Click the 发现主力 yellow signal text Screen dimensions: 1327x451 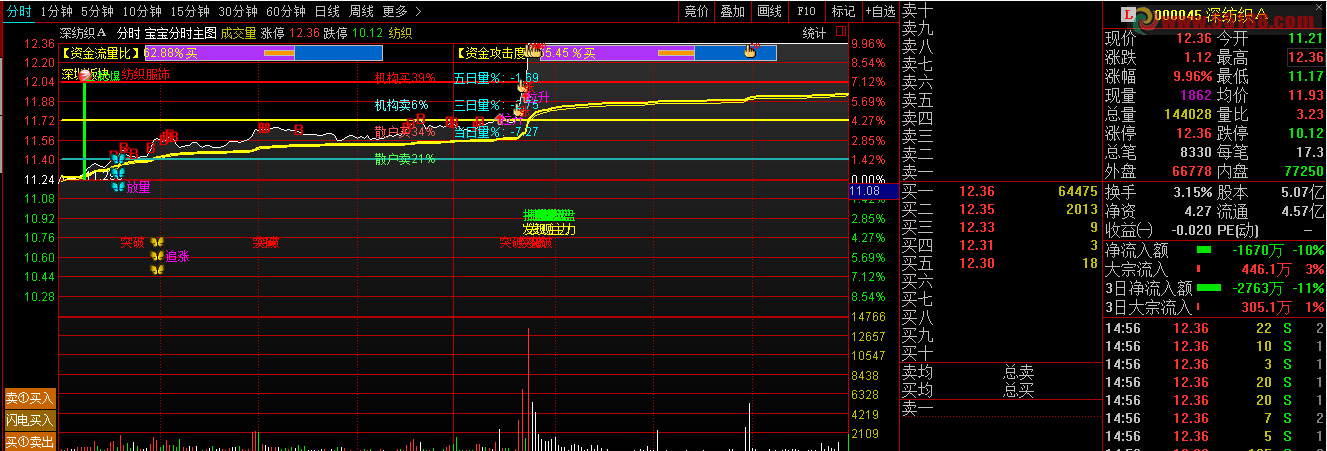point(549,229)
